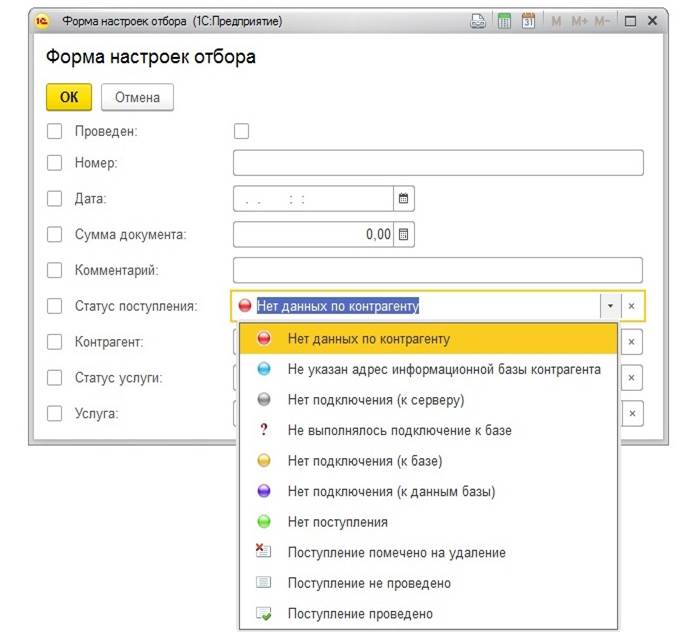Choose the purple 'Нет подключения (к данным базы)' status

tap(391, 491)
